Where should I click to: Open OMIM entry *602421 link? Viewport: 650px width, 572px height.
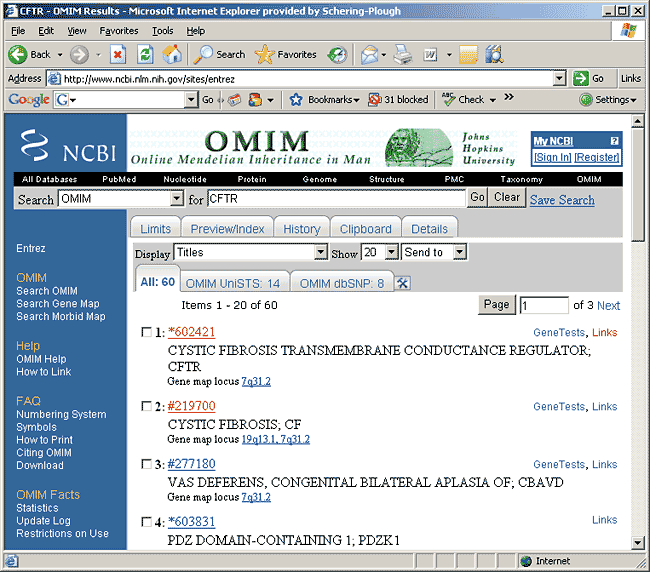point(192,332)
